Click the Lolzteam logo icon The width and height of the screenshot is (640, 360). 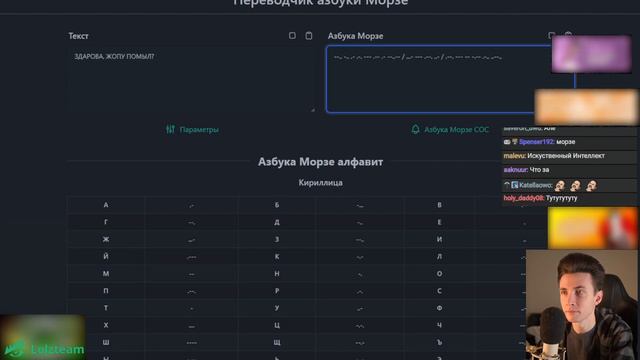14,349
